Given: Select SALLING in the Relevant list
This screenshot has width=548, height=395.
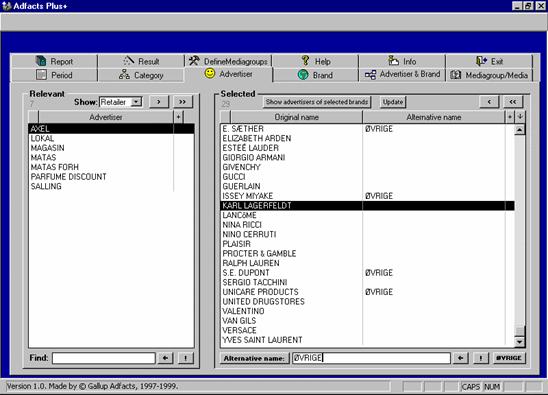Looking at the screenshot, I should pyautogui.click(x=111, y=186).
